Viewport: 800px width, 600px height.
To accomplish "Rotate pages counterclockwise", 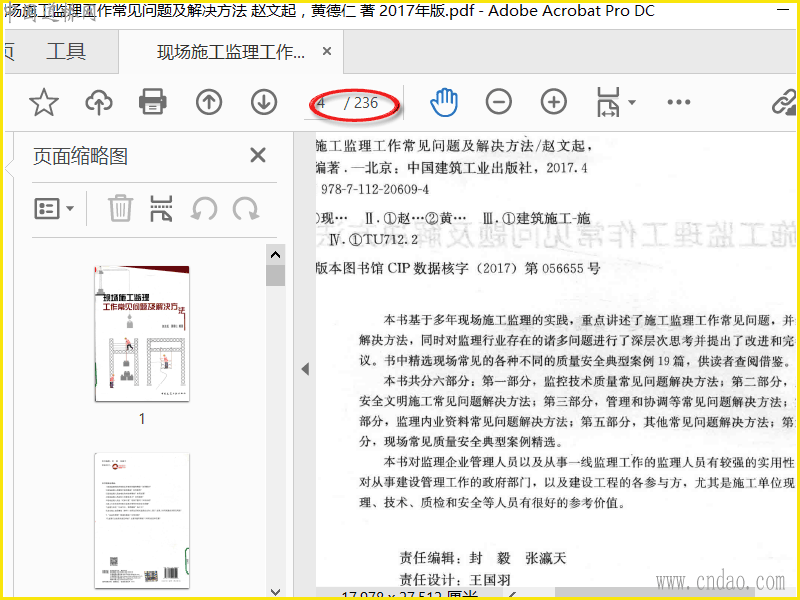I will coord(204,209).
